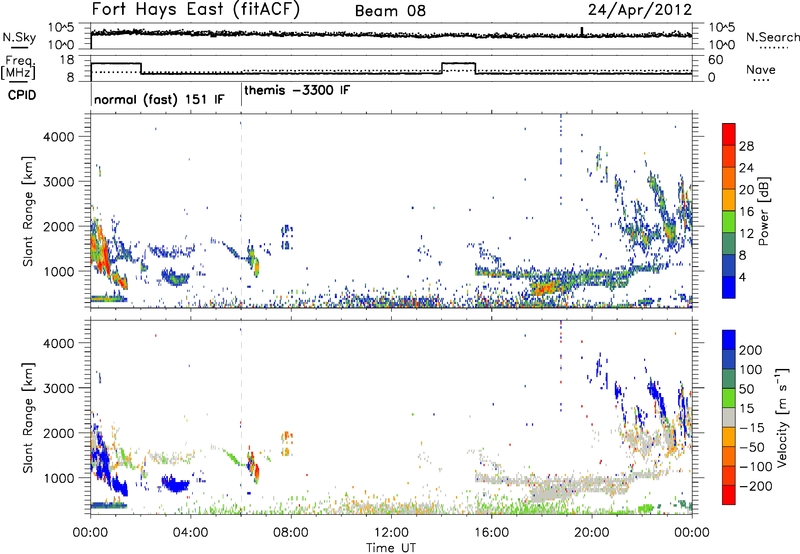Screen dimensions: 800x554
Task: Click the "-200" label on Velocity colorbar
Action: pyautogui.click(x=756, y=486)
